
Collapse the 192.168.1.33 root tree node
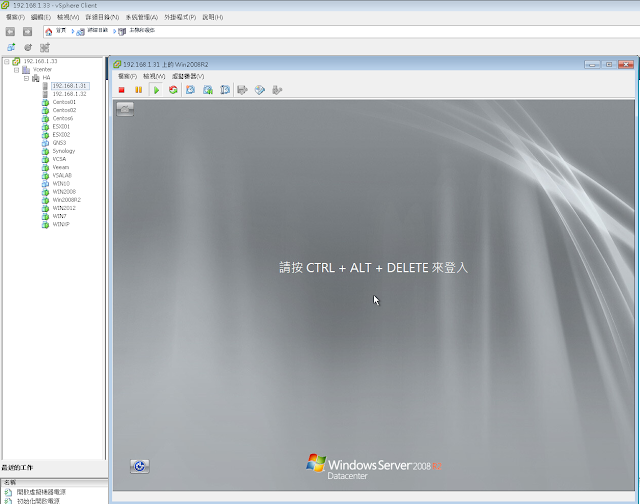[7, 62]
